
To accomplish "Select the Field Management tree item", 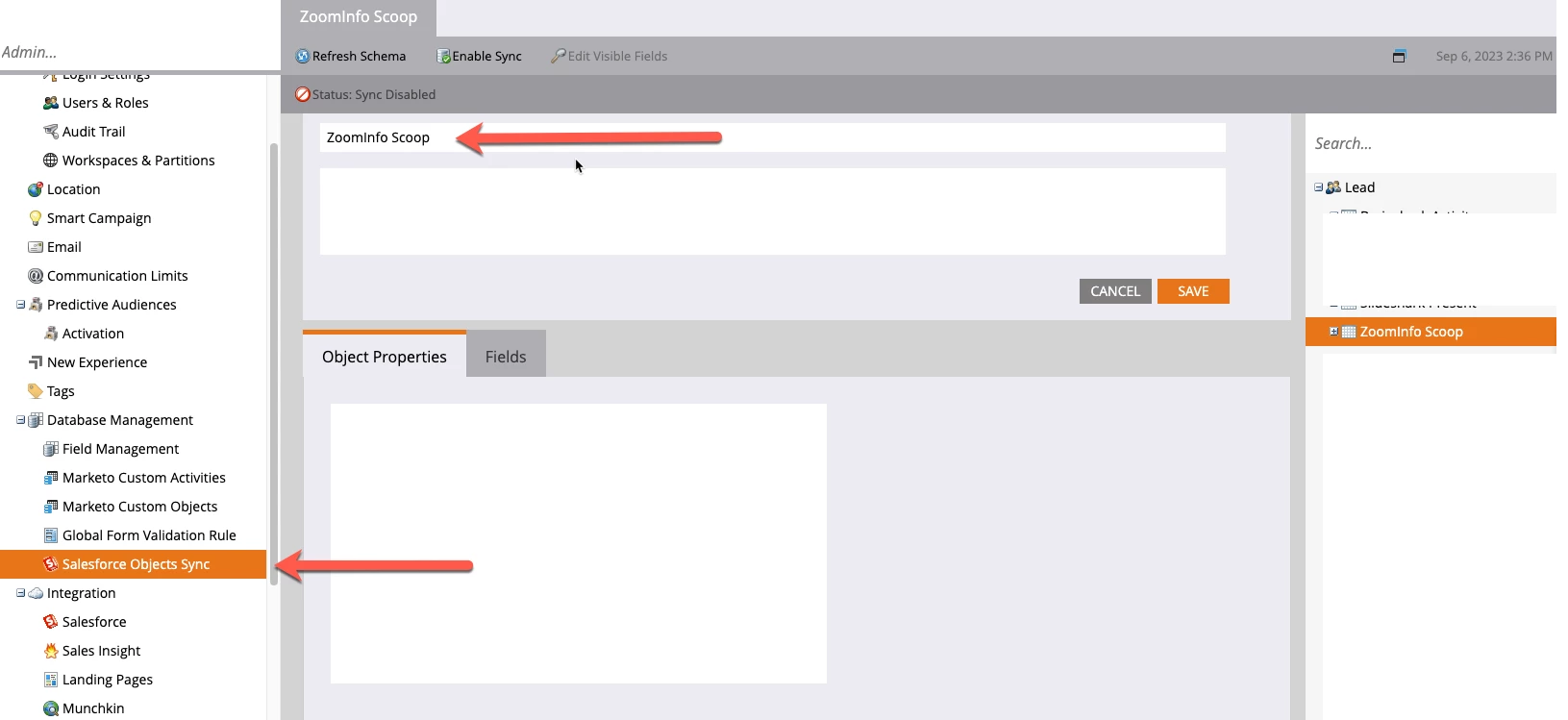I will (120, 449).
